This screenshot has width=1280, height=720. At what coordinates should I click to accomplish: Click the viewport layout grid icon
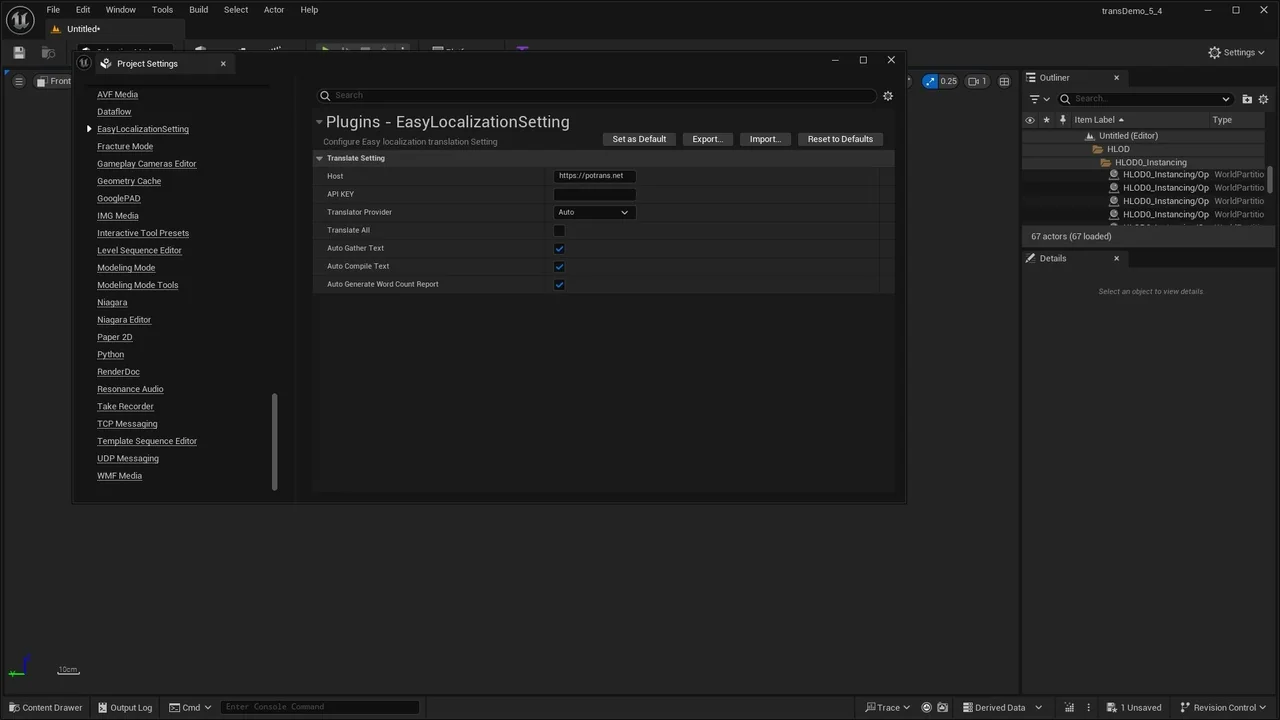pyautogui.click(x=1004, y=82)
